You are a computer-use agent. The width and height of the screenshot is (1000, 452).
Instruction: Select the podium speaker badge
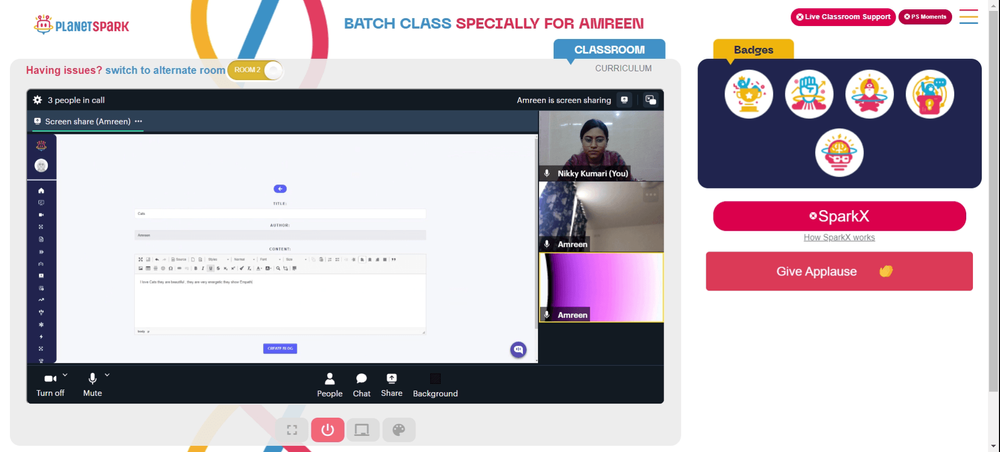point(930,94)
